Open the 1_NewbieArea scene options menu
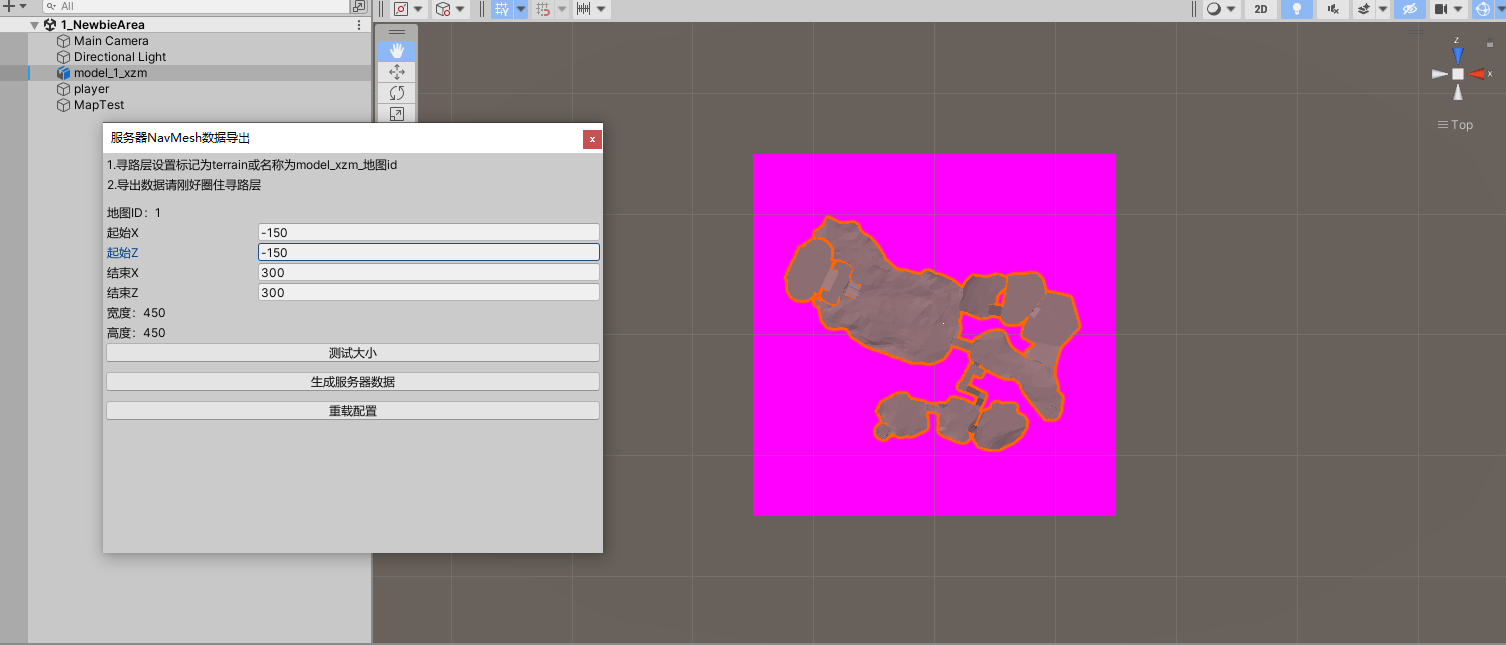The image size is (1506, 645). 359,25
